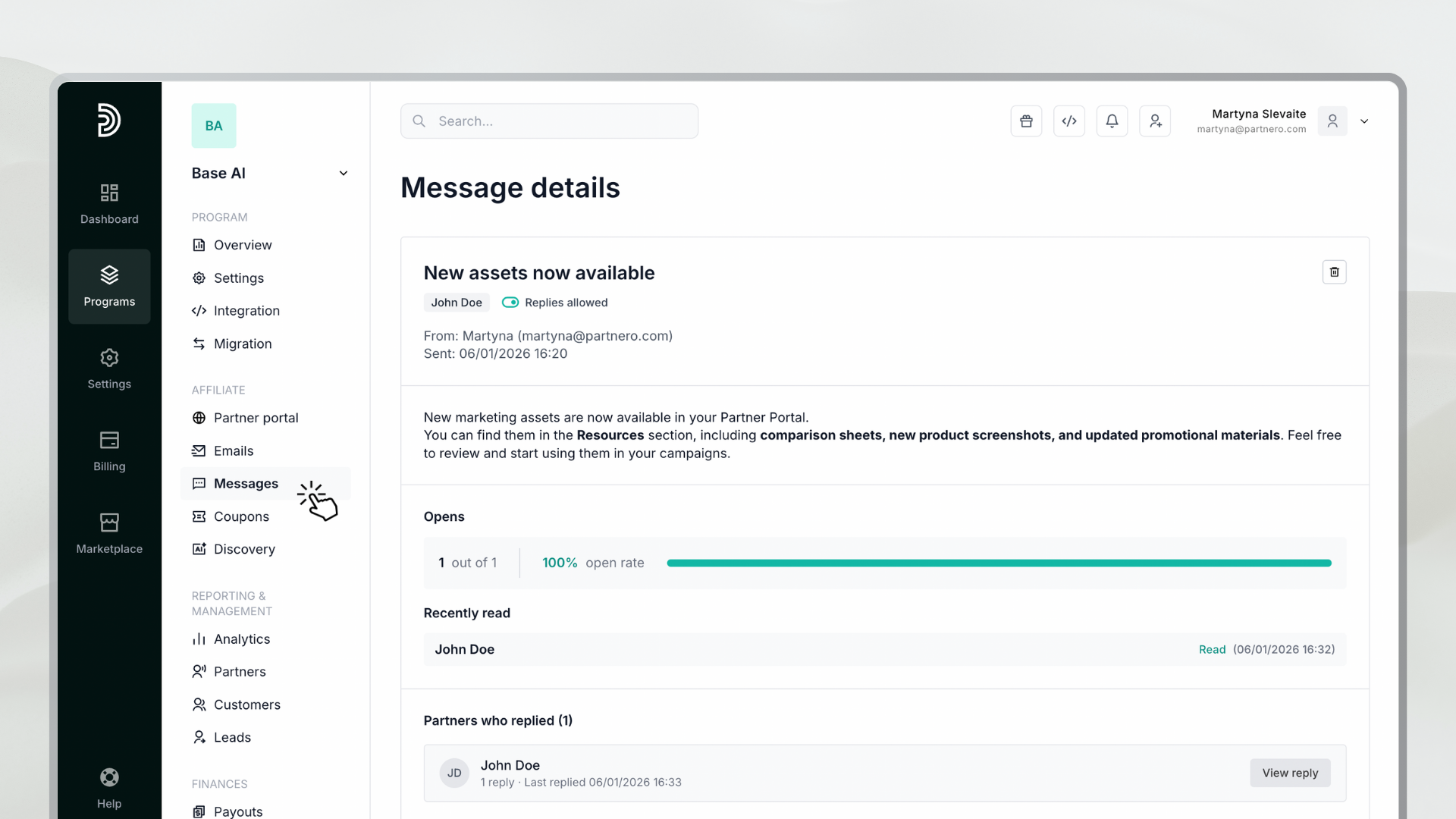This screenshot has height=819, width=1456.
Task: Click the Read status link for John Doe
Action: pyautogui.click(x=1212, y=650)
